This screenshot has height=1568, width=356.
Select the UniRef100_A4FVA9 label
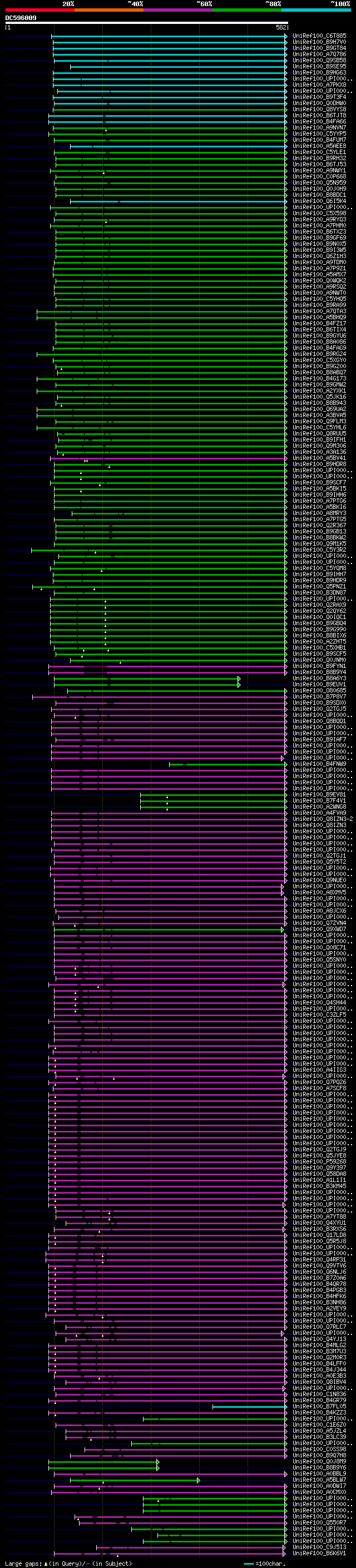point(319,813)
